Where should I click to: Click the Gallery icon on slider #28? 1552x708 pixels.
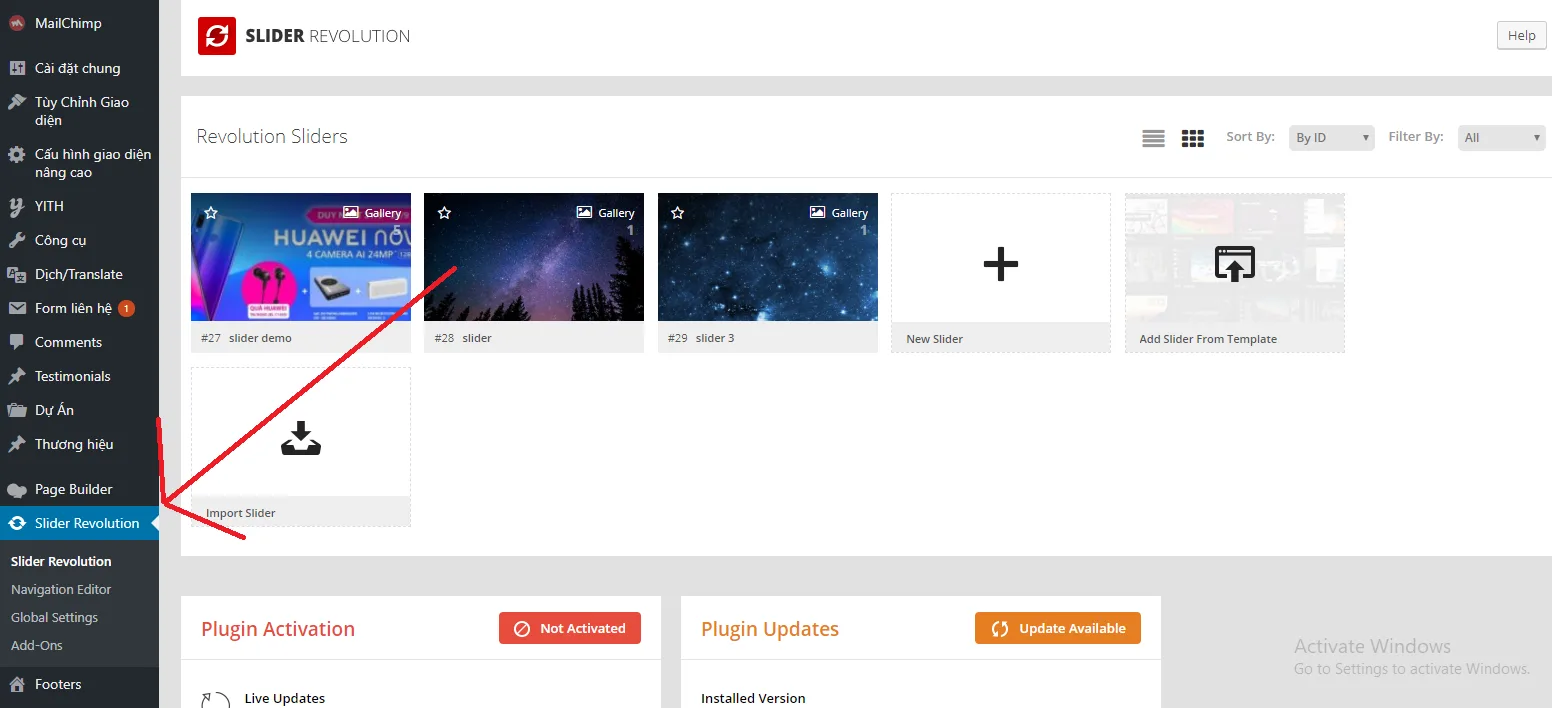585,213
